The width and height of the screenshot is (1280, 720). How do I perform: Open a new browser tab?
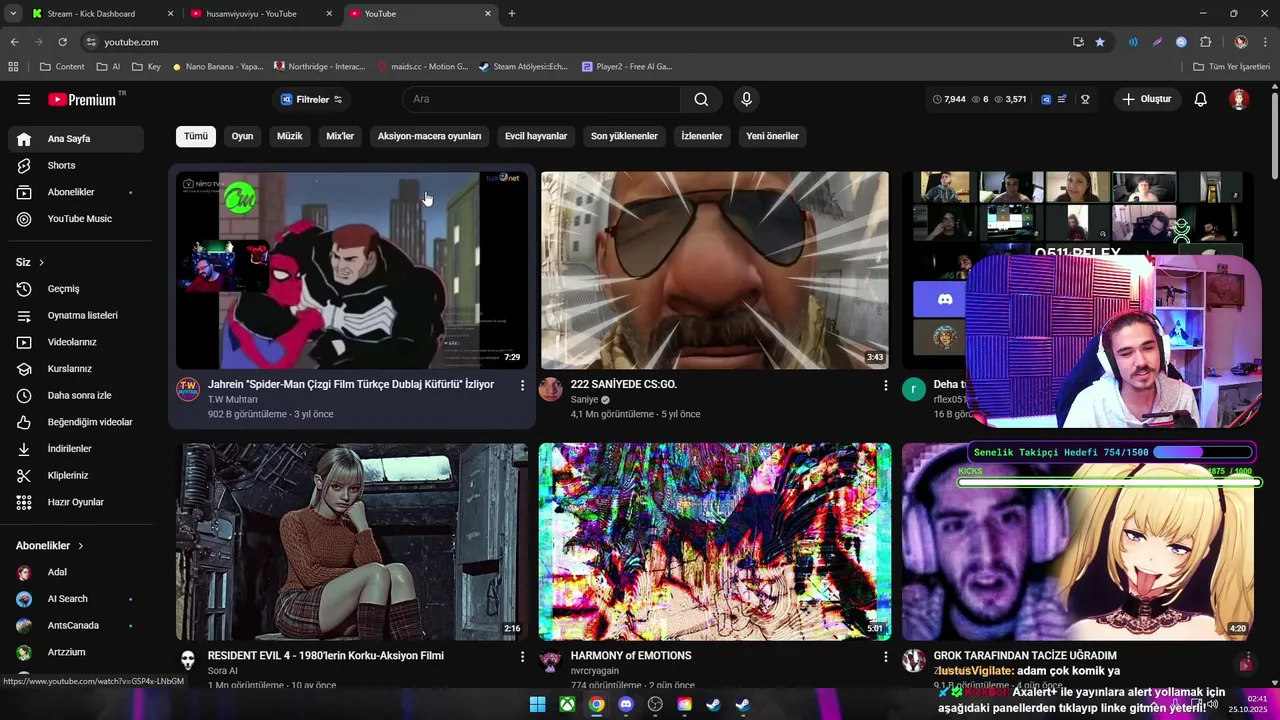[512, 14]
